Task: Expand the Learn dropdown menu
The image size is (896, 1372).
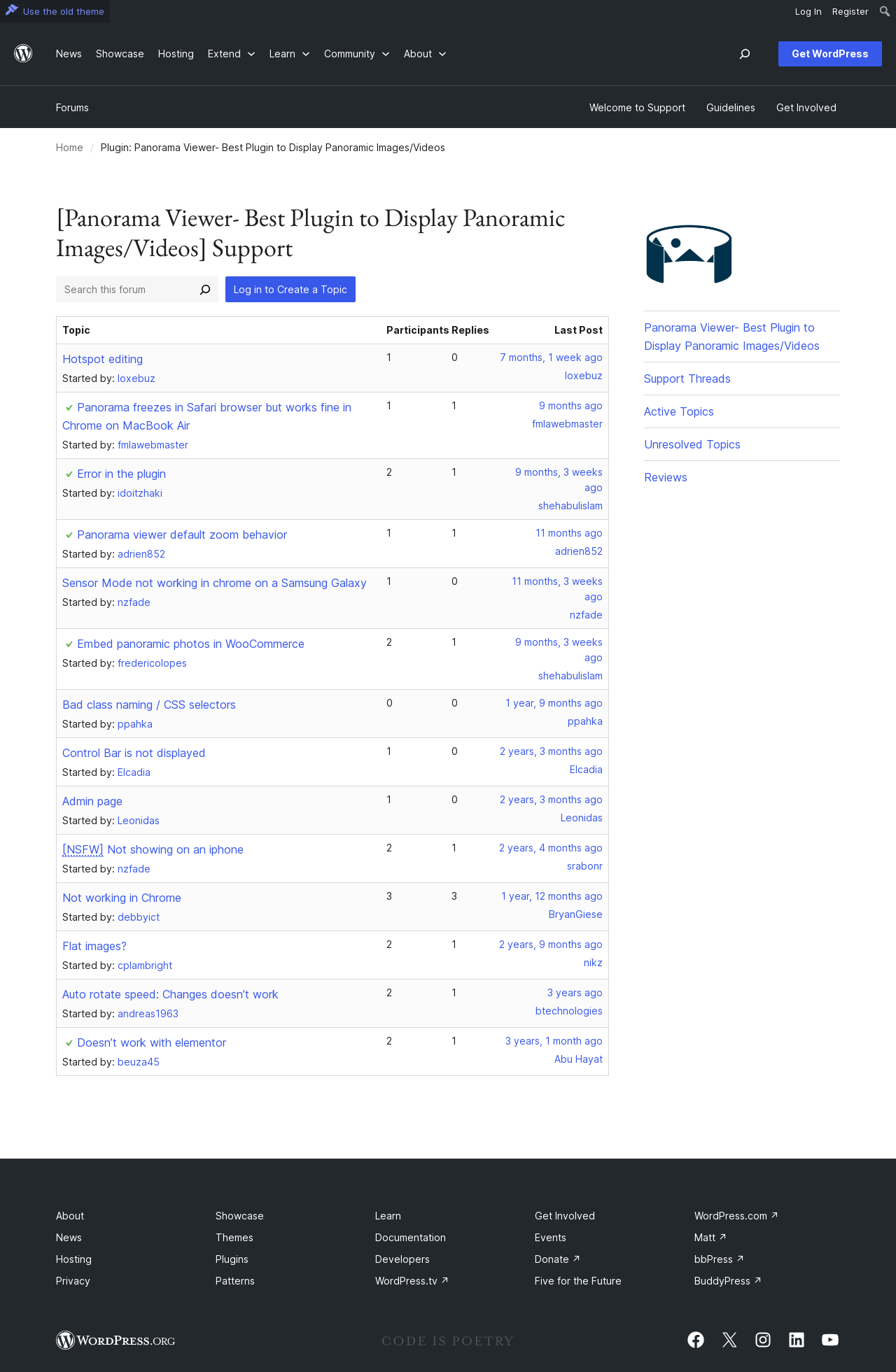Action: 290,54
